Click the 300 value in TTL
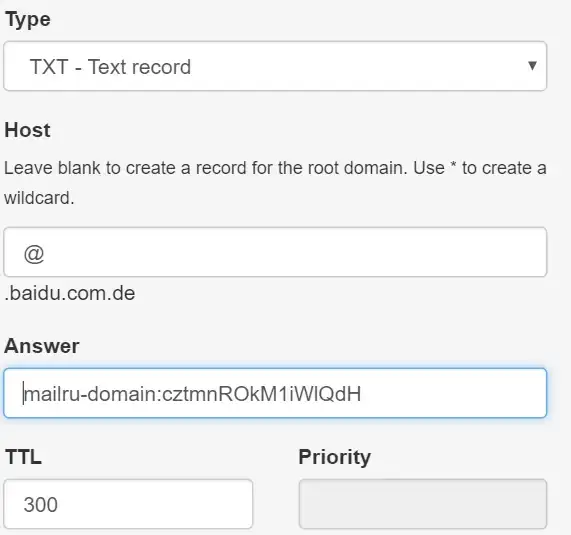571x535 pixels. pos(40,505)
